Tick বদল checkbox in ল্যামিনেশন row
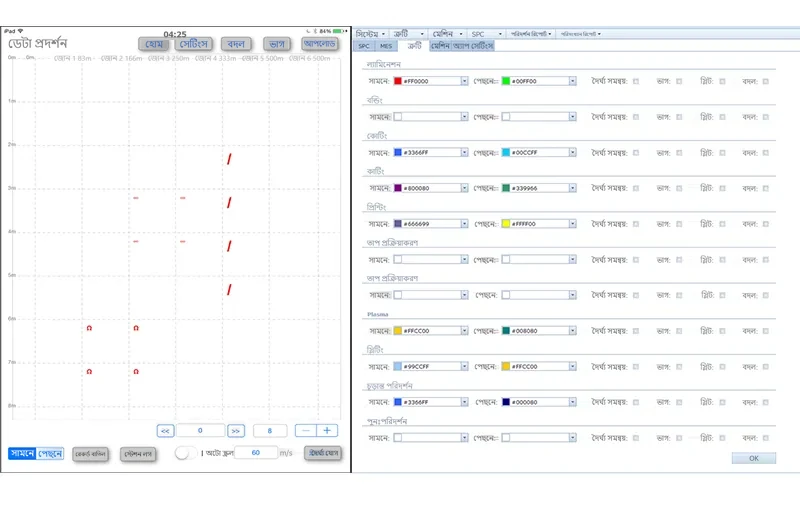The height and width of the screenshot is (510, 800). coord(766,81)
